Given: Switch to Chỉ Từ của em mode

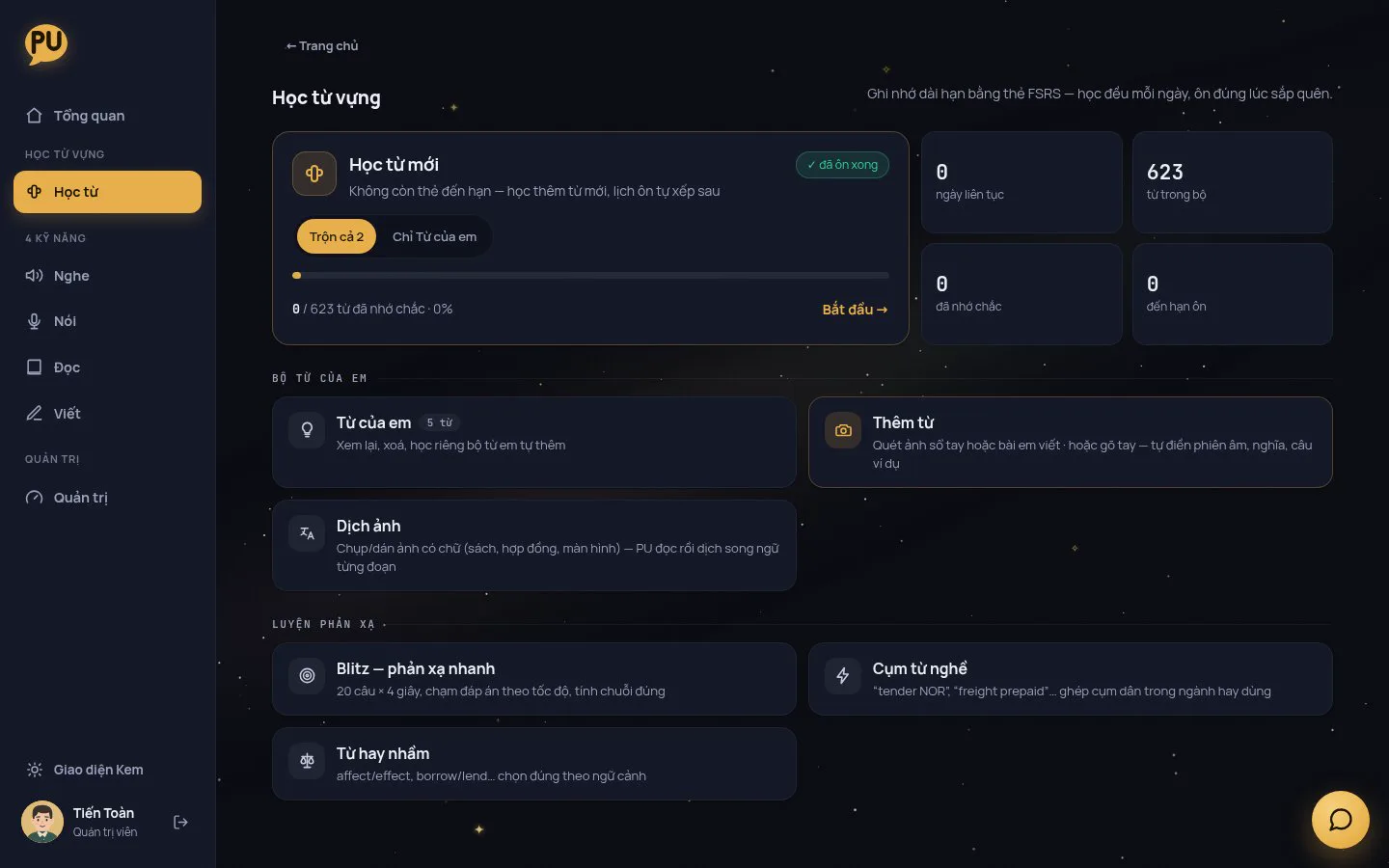Looking at the screenshot, I should click(x=434, y=236).
